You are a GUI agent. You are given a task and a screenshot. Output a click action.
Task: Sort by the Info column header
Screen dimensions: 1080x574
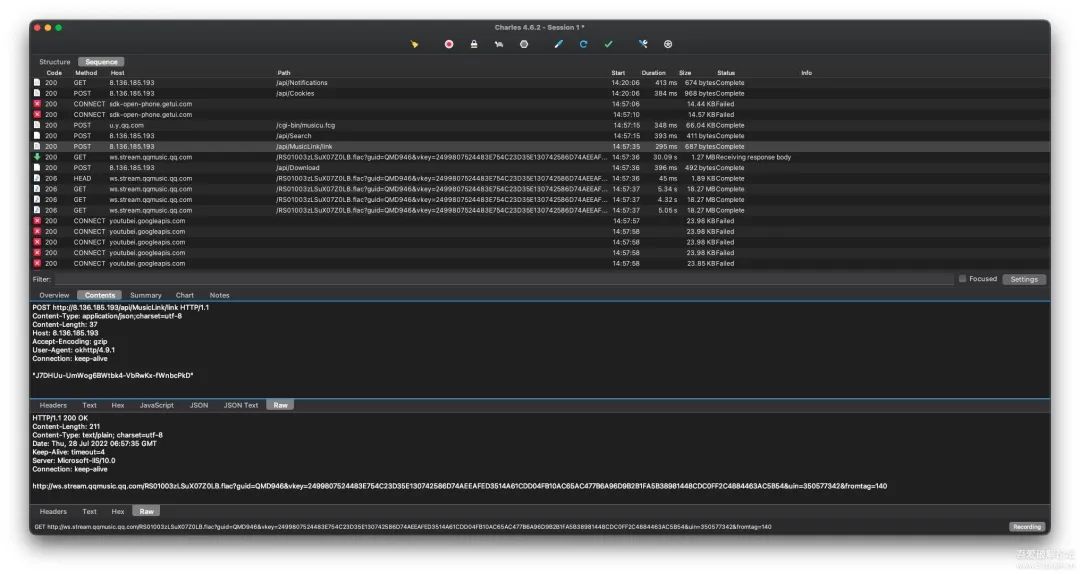(807, 73)
